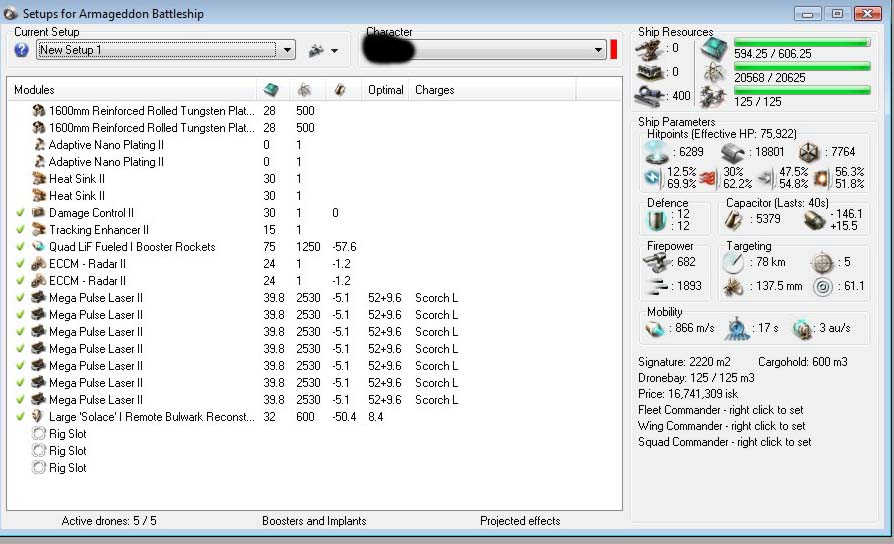Image resolution: width=894 pixels, height=544 pixels.
Task: Click the Damage Control II module icon
Action: click(38, 213)
